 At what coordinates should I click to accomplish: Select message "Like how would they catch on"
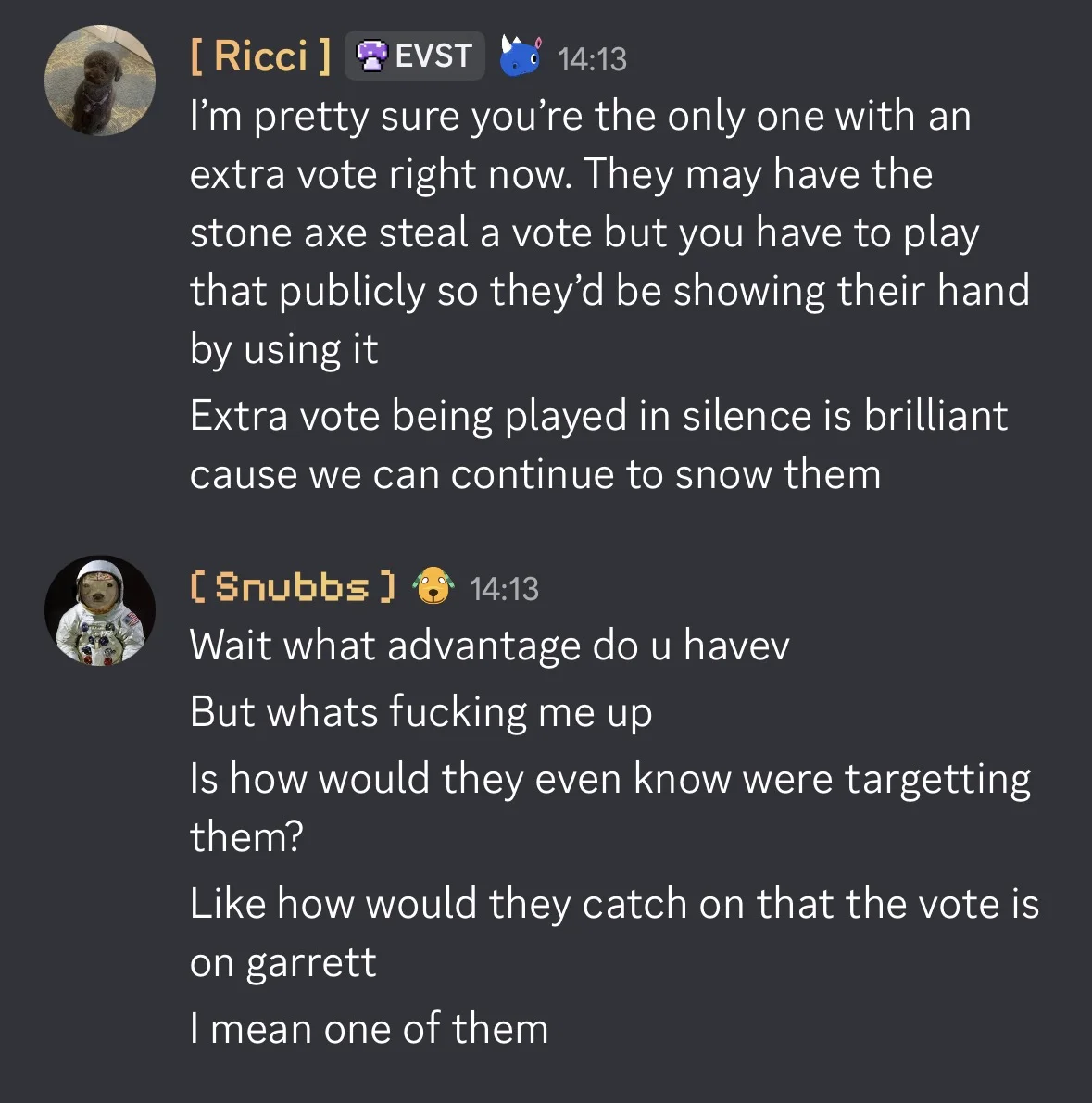coord(614,933)
